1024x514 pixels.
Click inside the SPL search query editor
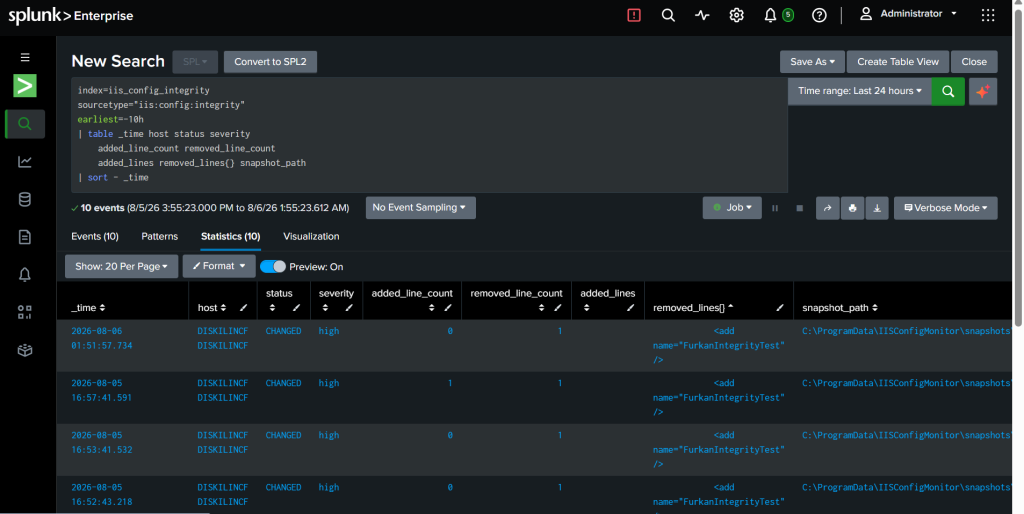(429, 135)
